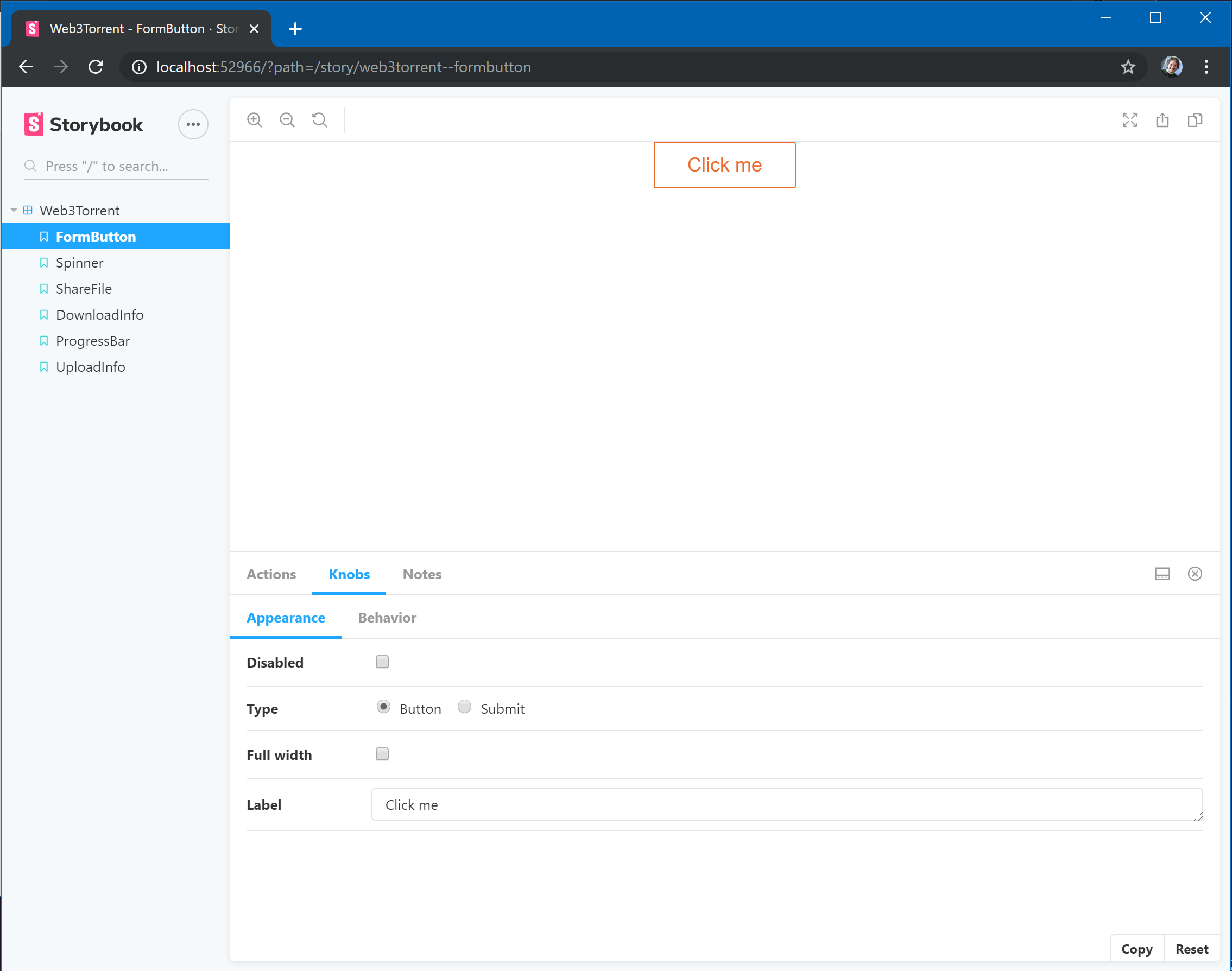Copy canvas link icon

click(1195, 120)
